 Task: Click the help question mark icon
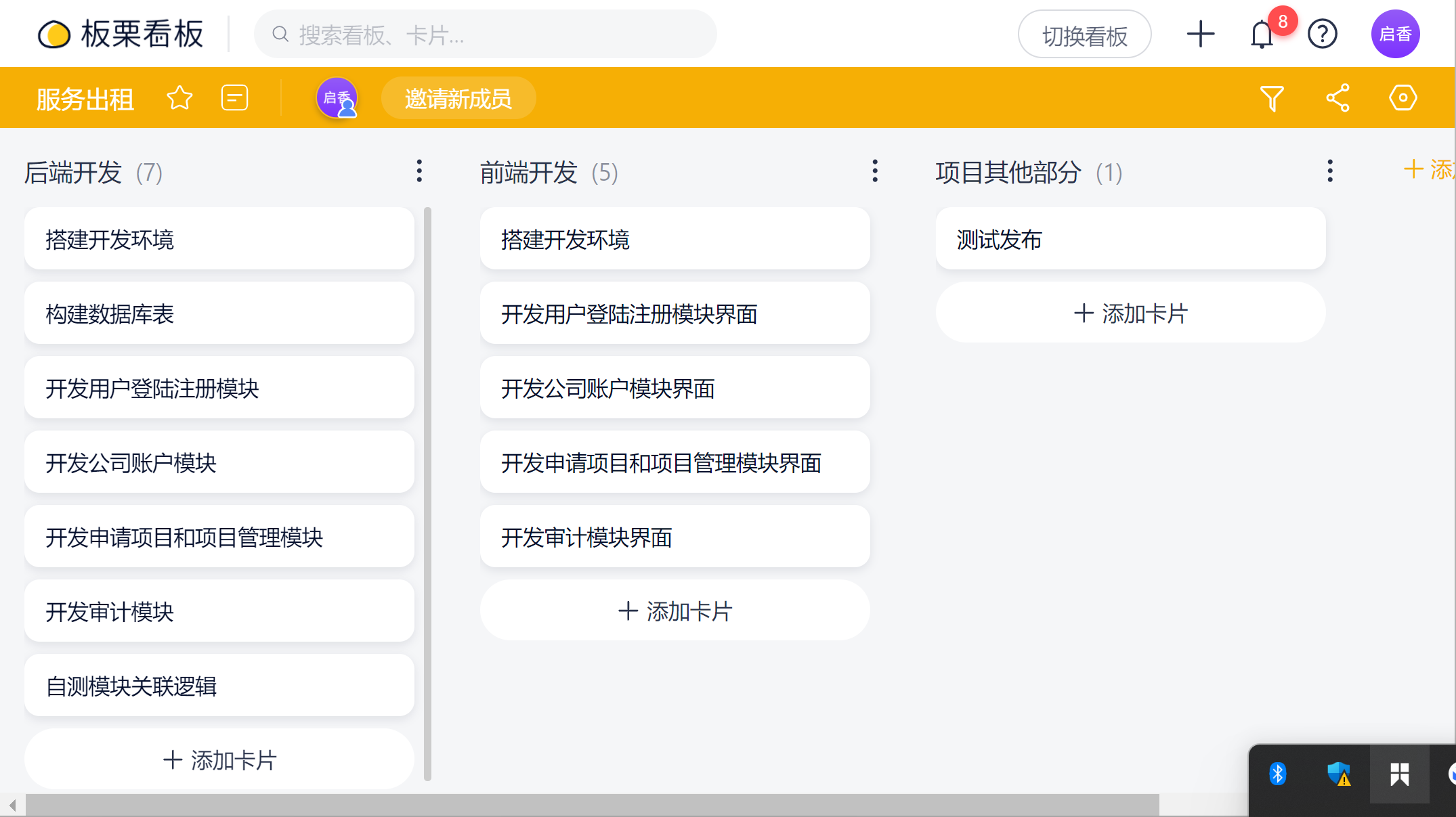click(x=1322, y=34)
